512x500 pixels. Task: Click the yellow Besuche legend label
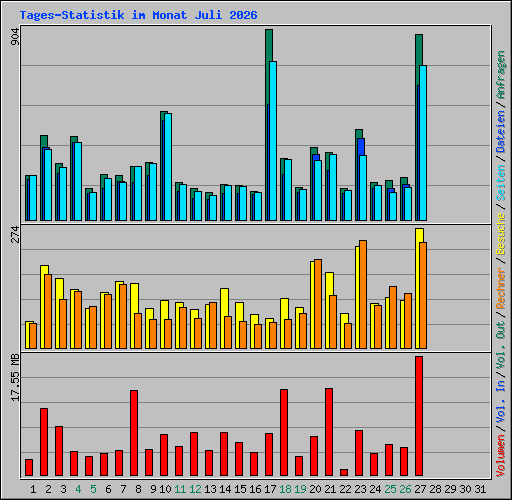coord(501,234)
